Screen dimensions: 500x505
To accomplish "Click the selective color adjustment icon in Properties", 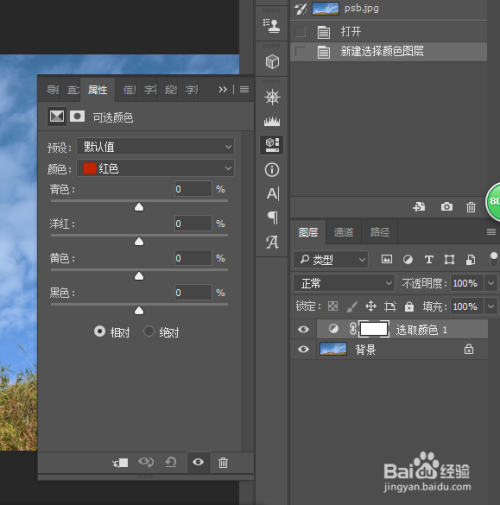I will click(57, 117).
